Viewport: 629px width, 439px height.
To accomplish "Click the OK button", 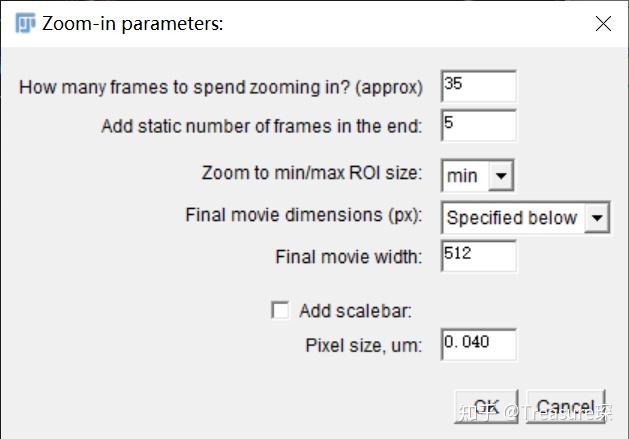I will pyautogui.click(x=486, y=406).
